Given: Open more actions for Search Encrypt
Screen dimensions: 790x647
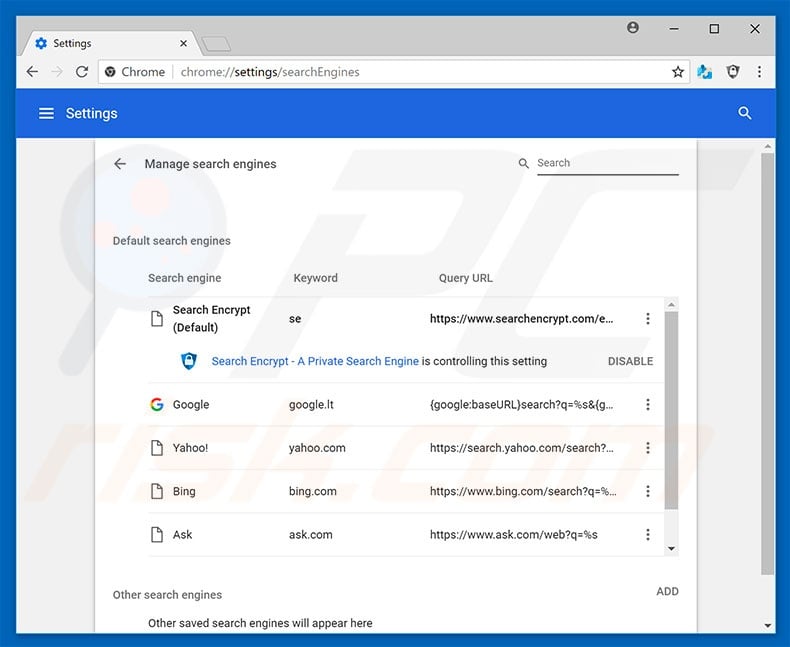Looking at the screenshot, I should (x=648, y=318).
